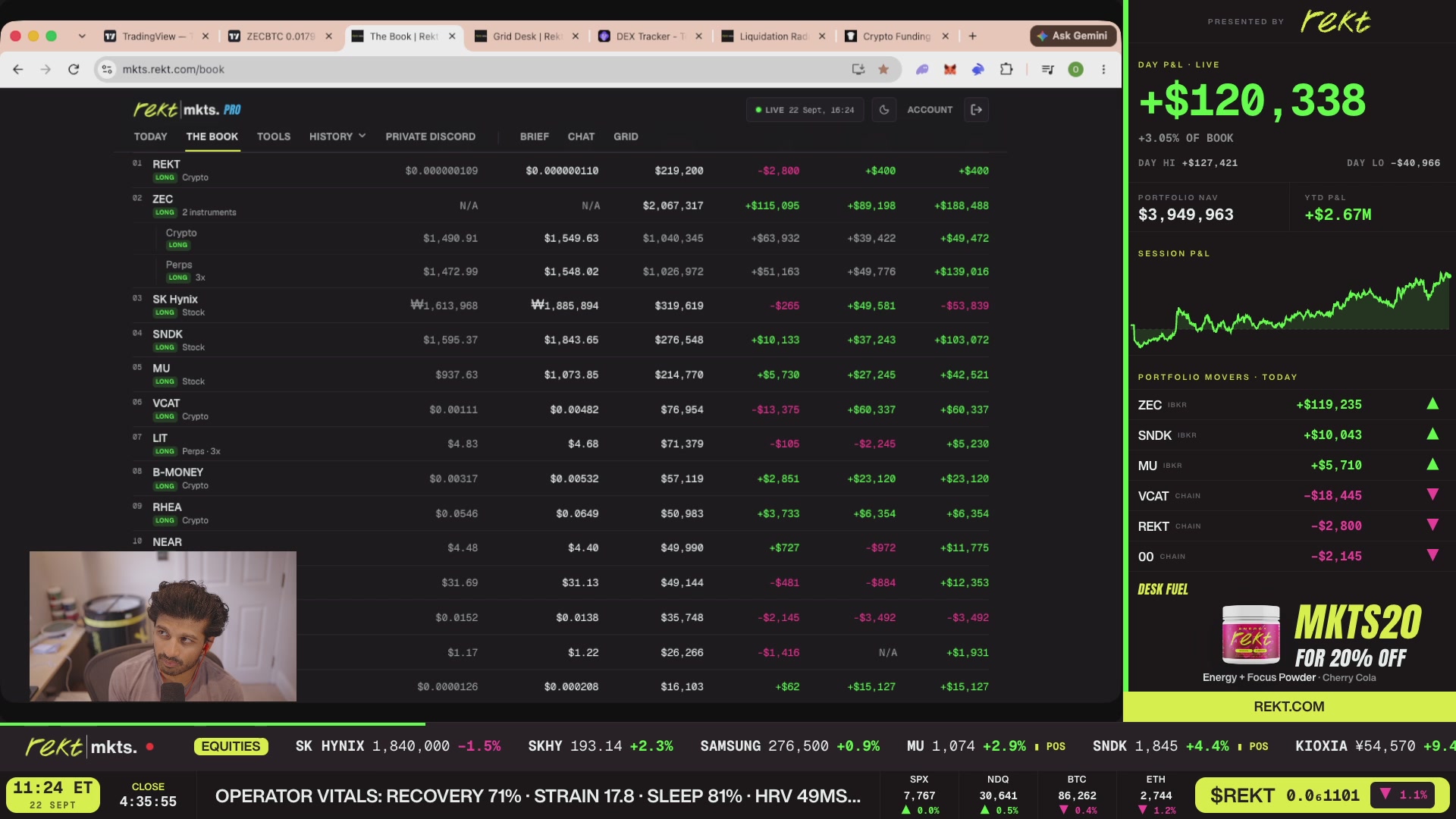Toggle dark mode with the moon icon
Viewport: 1456px width, 819px height.
884,110
